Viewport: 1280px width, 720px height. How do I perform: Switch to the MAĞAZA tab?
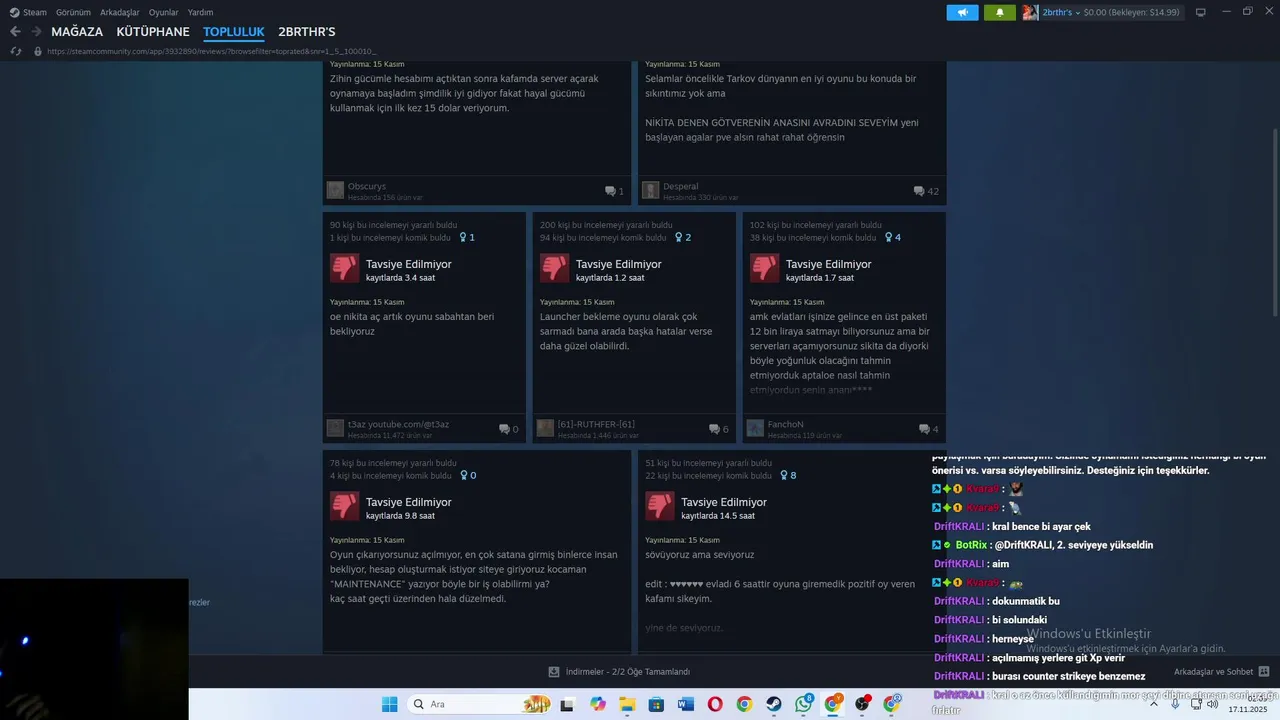[x=77, y=32]
